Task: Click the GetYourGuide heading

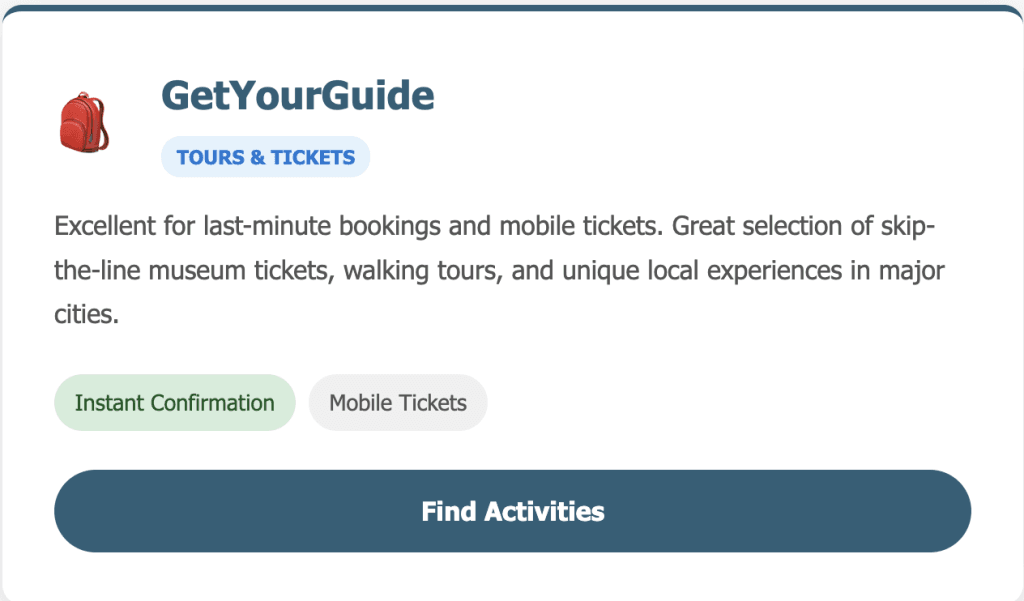Action: tap(297, 96)
